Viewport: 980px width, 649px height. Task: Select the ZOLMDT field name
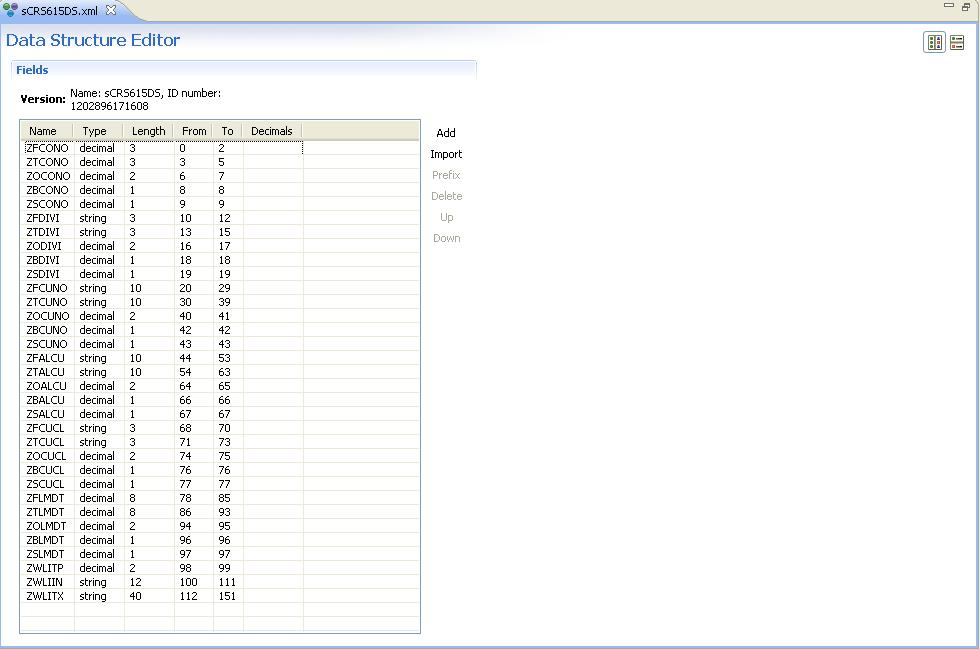[x=46, y=526]
